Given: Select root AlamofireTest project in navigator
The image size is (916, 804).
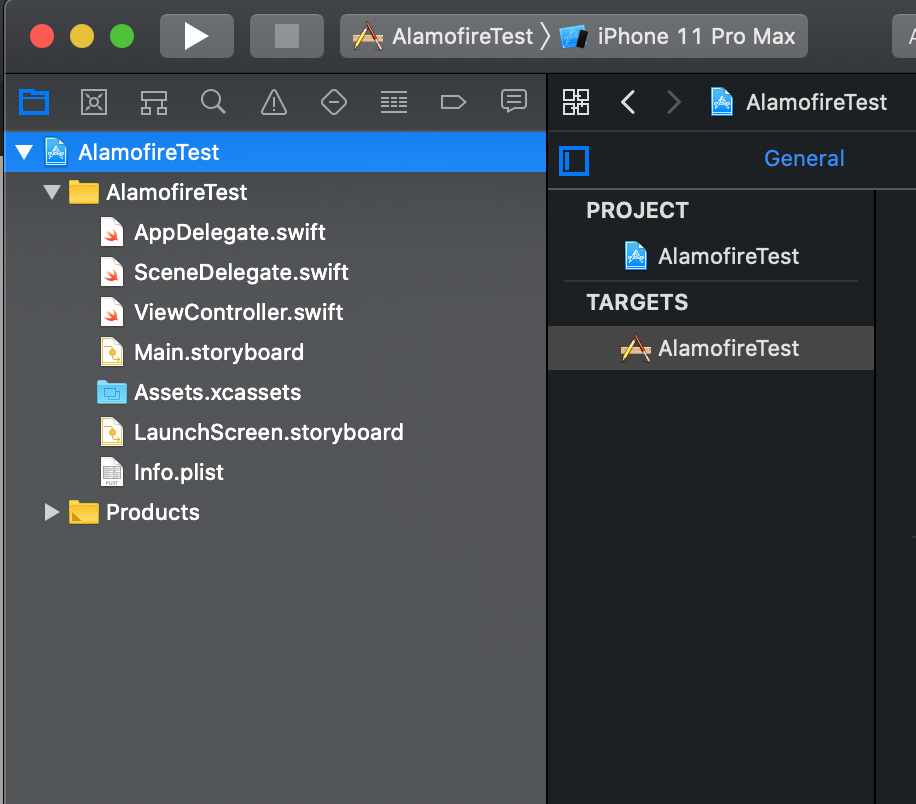Looking at the screenshot, I should coord(275,153).
